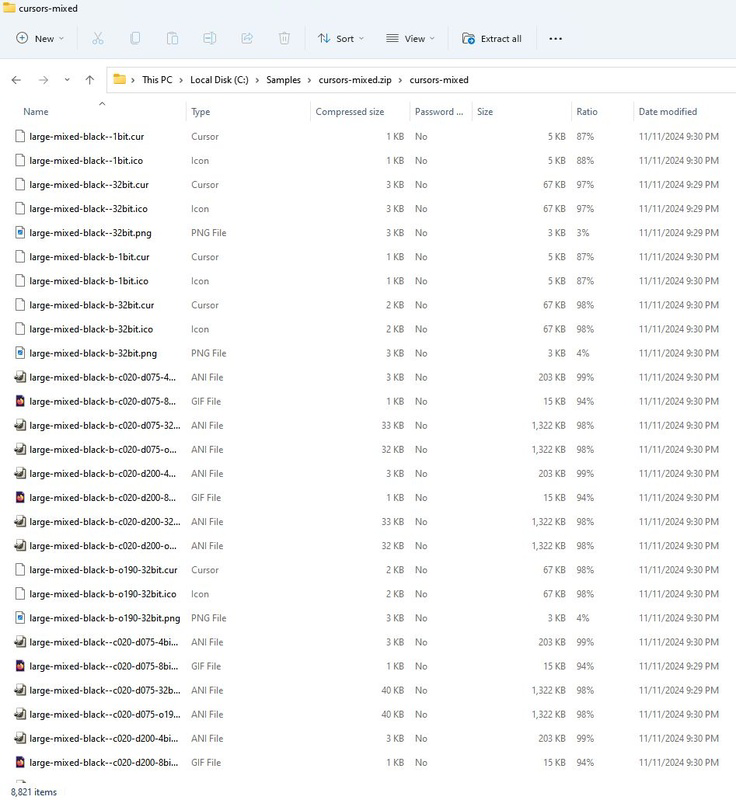Click the folder icon in address bar

tap(119, 79)
